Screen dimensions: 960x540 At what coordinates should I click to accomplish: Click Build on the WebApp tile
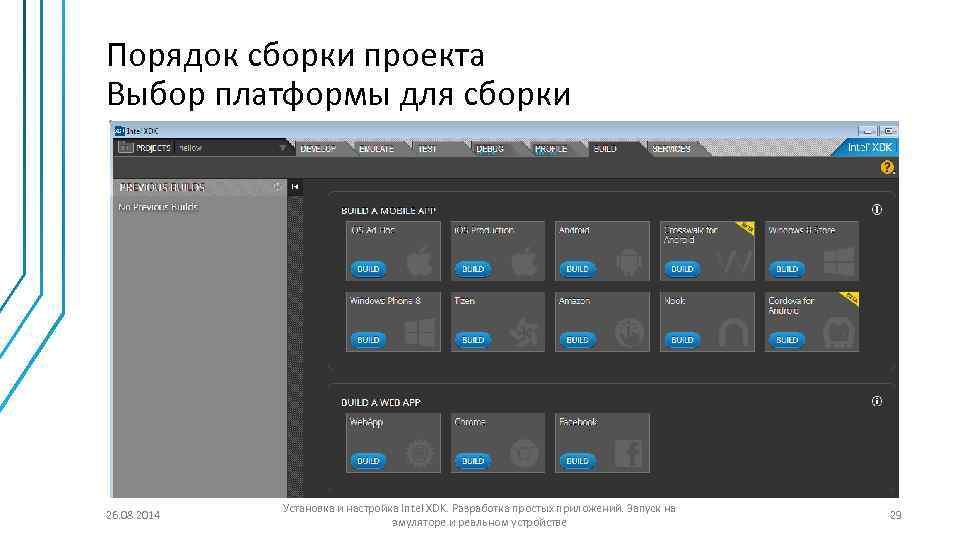(x=368, y=460)
